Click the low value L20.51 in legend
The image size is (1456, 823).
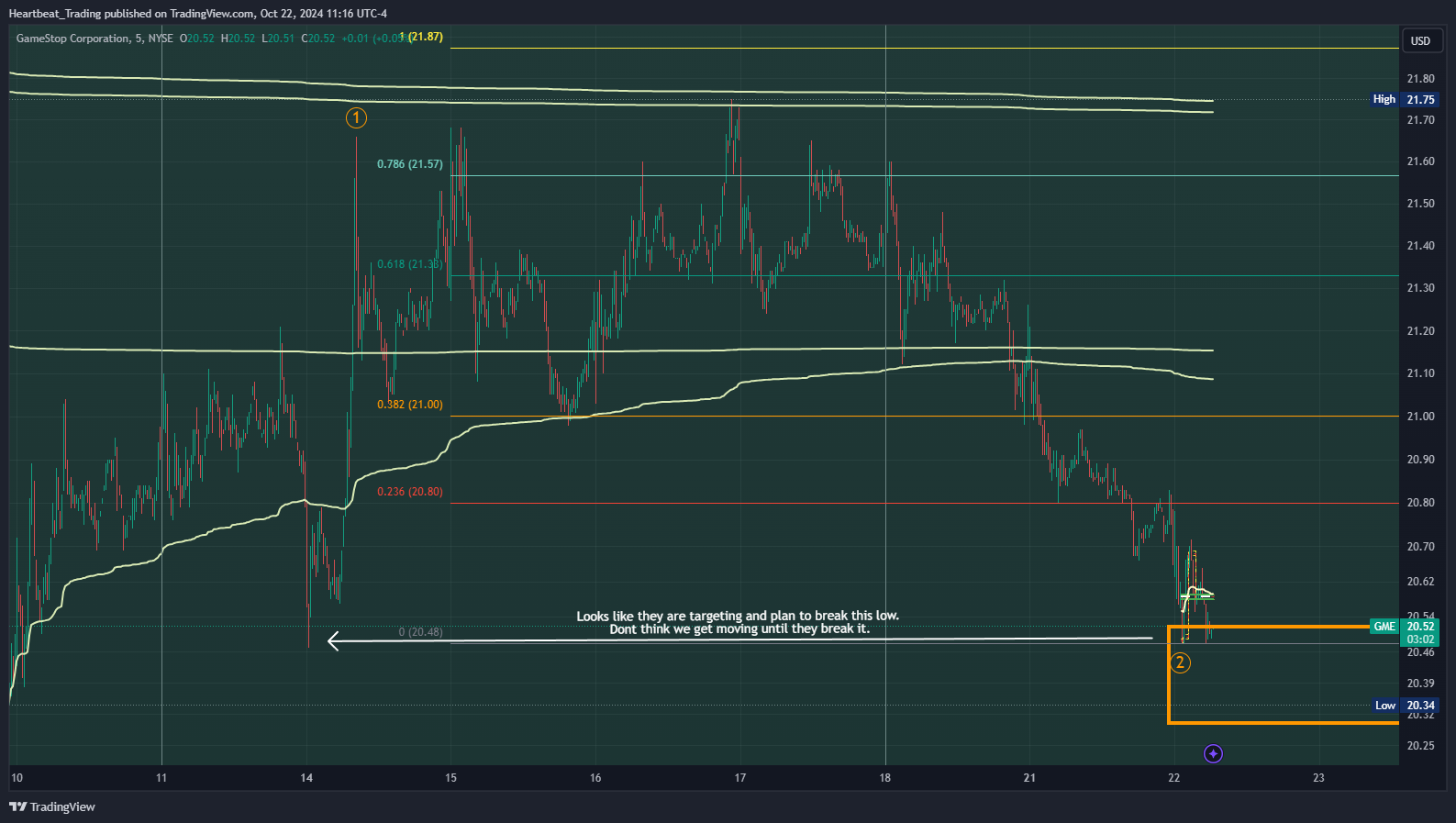(x=278, y=39)
